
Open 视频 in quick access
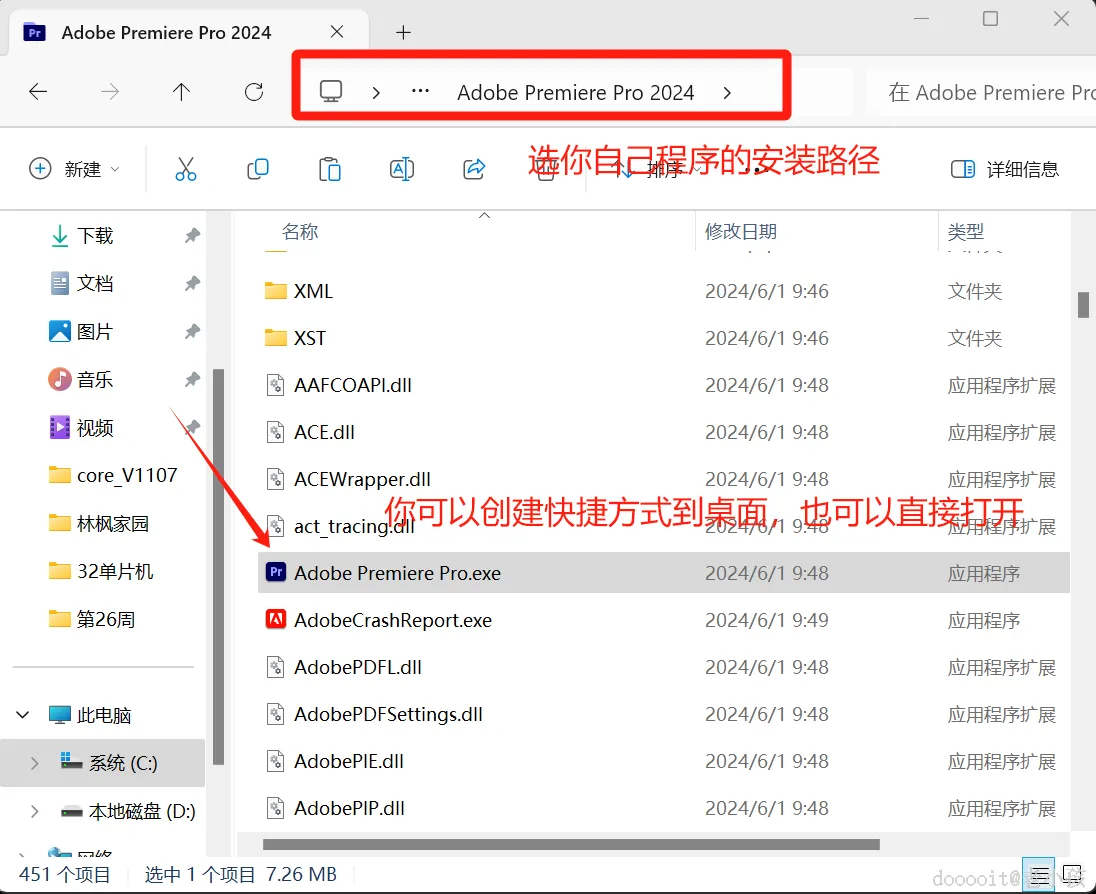[95, 428]
